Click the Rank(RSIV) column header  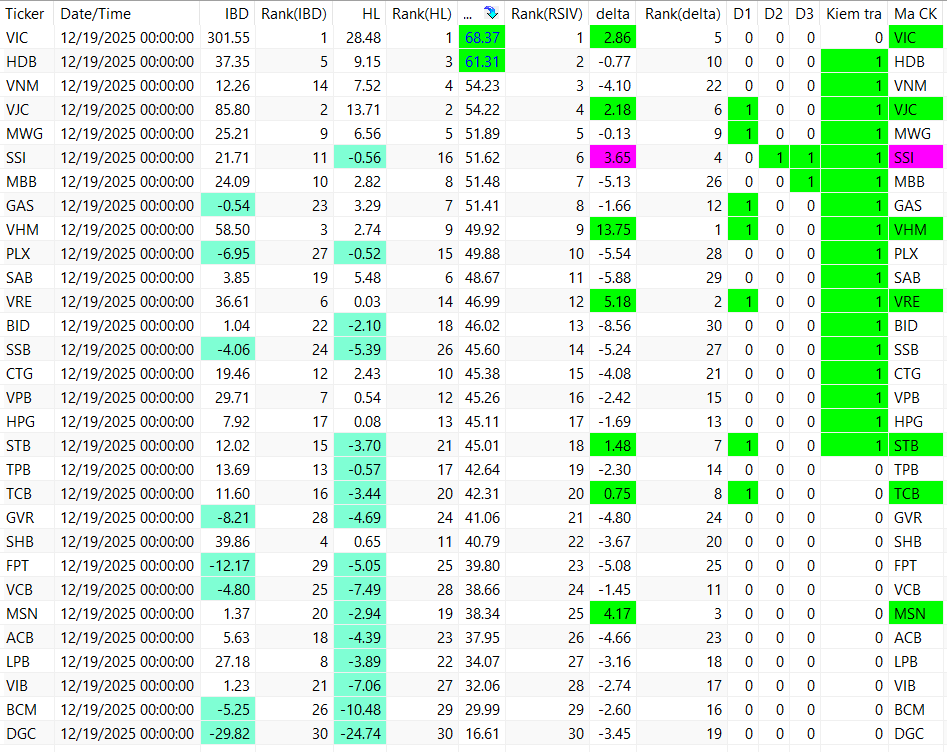tap(547, 13)
